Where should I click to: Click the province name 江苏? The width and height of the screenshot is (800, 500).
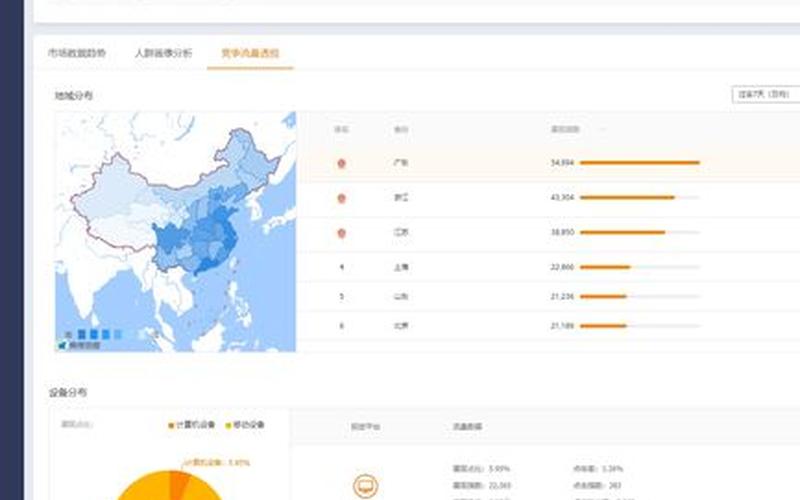[401, 232]
